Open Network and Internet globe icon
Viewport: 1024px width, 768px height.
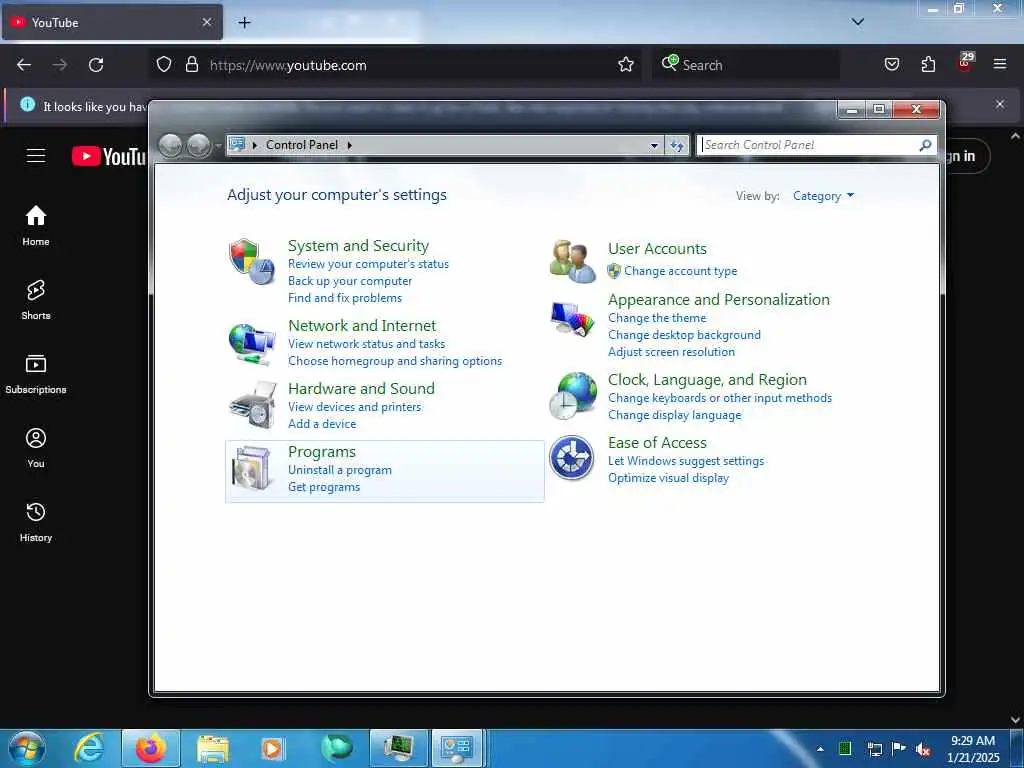(x=252, y=344)
